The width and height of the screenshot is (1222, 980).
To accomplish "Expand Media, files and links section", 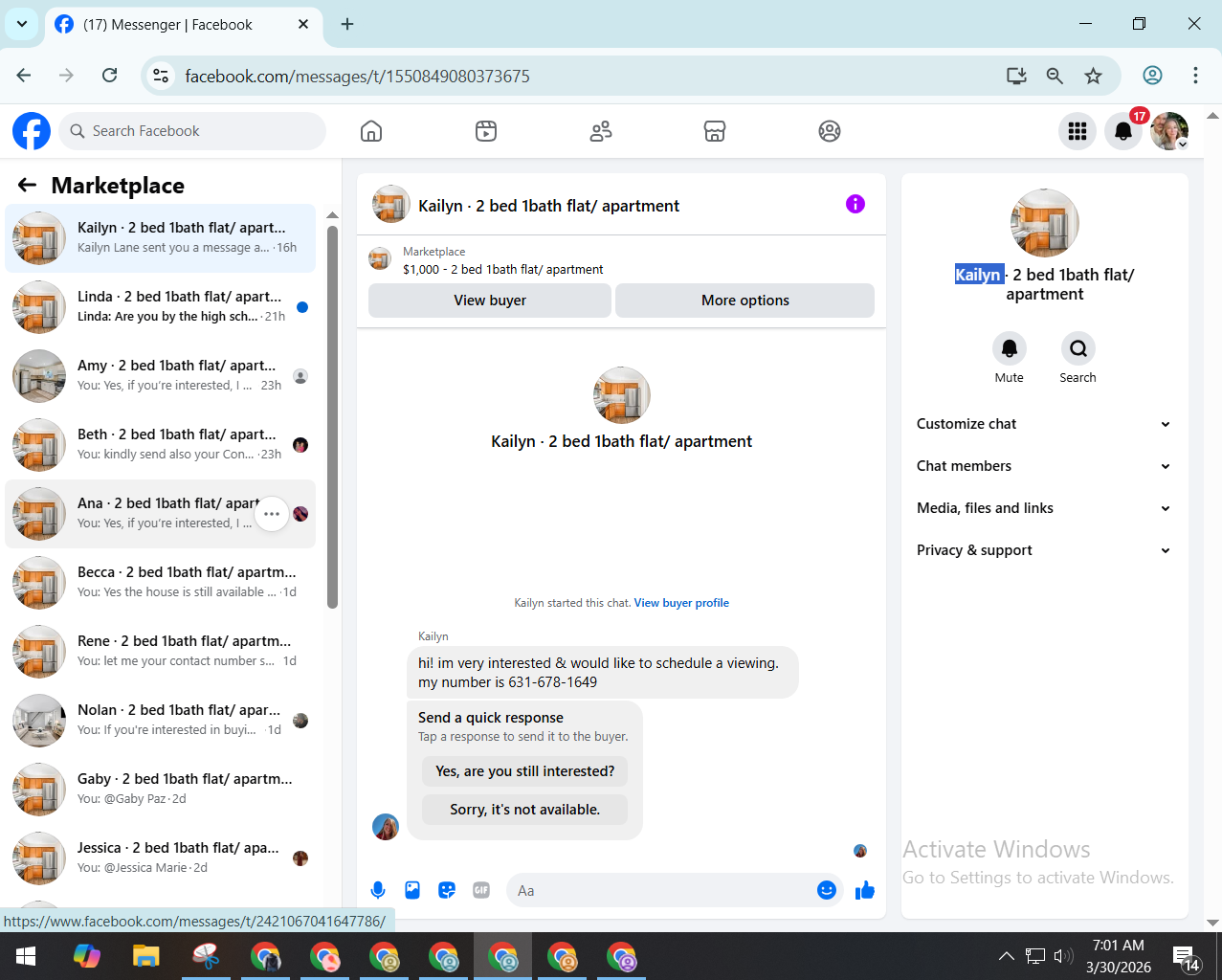I will 1044,508.
